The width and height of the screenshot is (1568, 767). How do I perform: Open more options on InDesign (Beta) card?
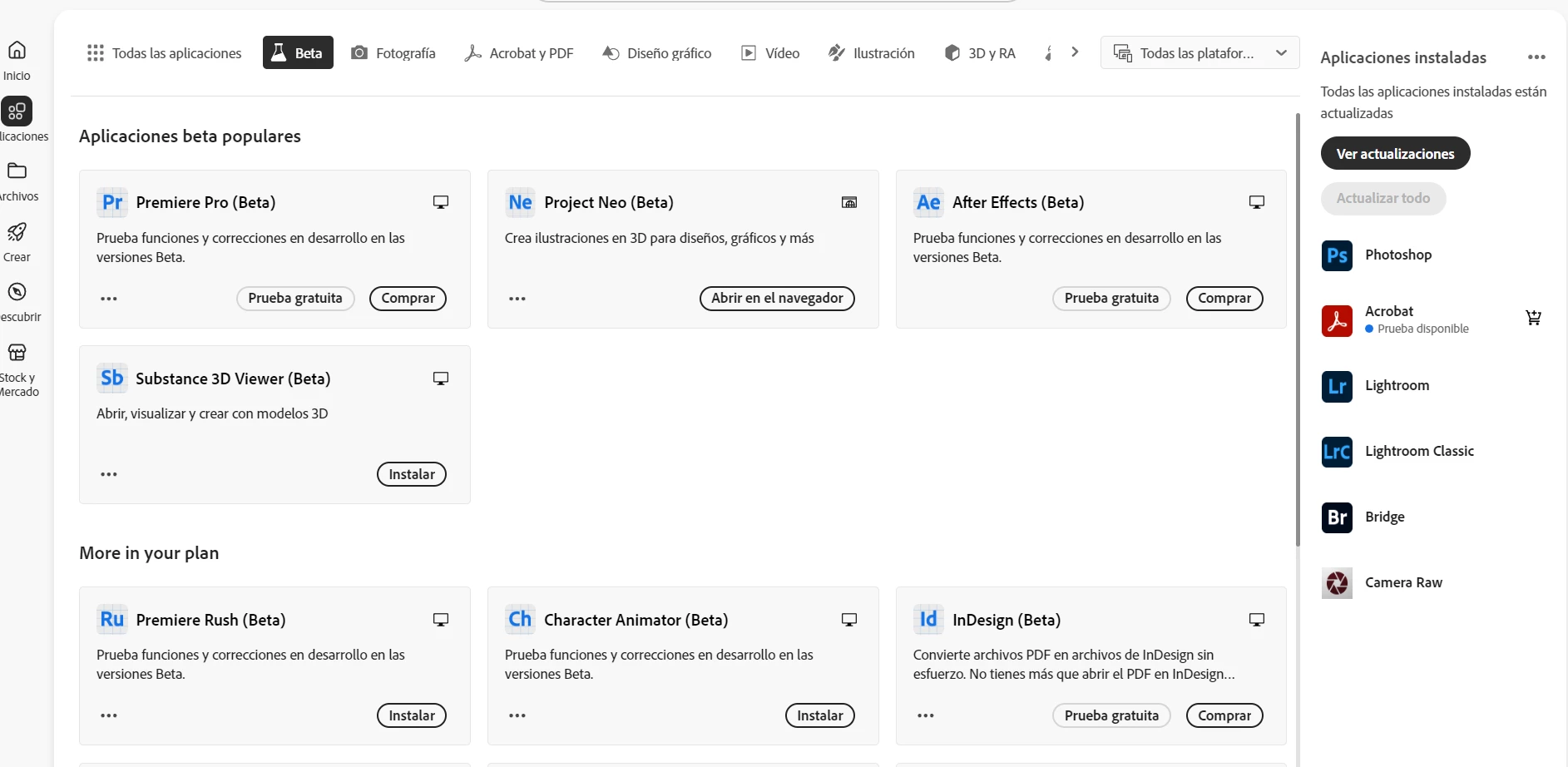(926, 715)
